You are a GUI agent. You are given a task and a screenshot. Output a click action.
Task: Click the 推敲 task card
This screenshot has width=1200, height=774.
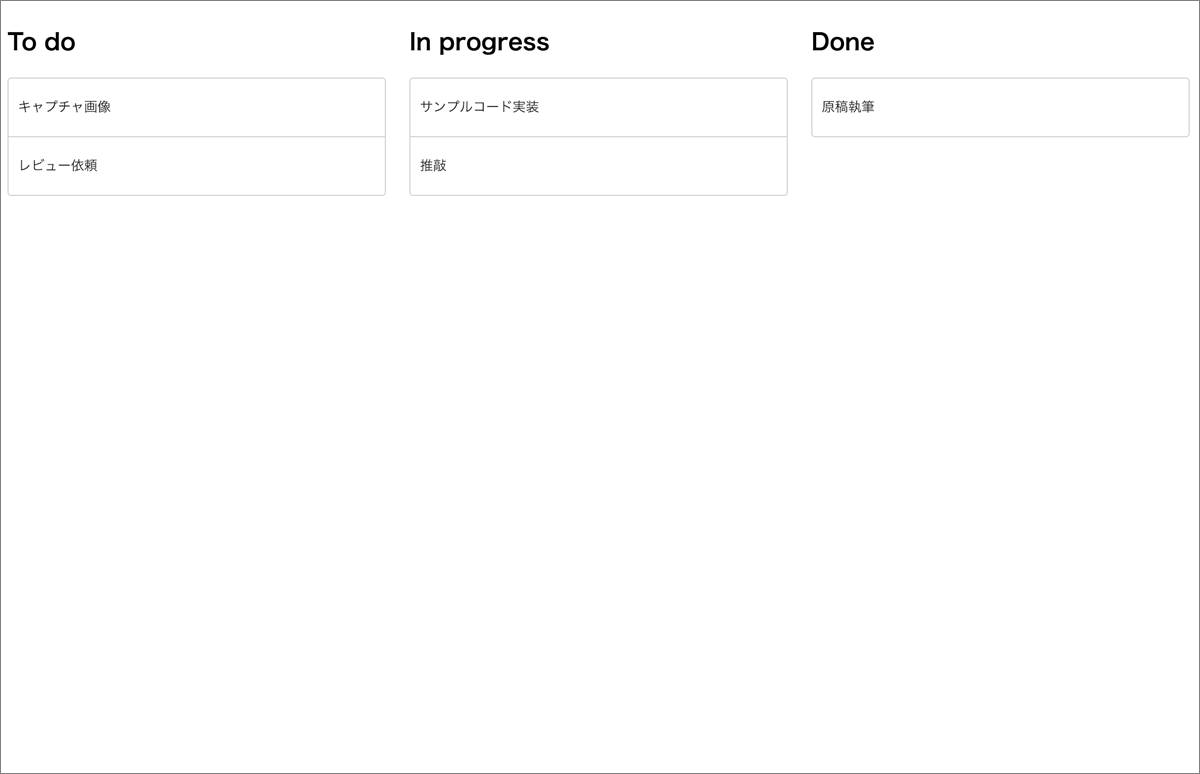tap(598, 166)
